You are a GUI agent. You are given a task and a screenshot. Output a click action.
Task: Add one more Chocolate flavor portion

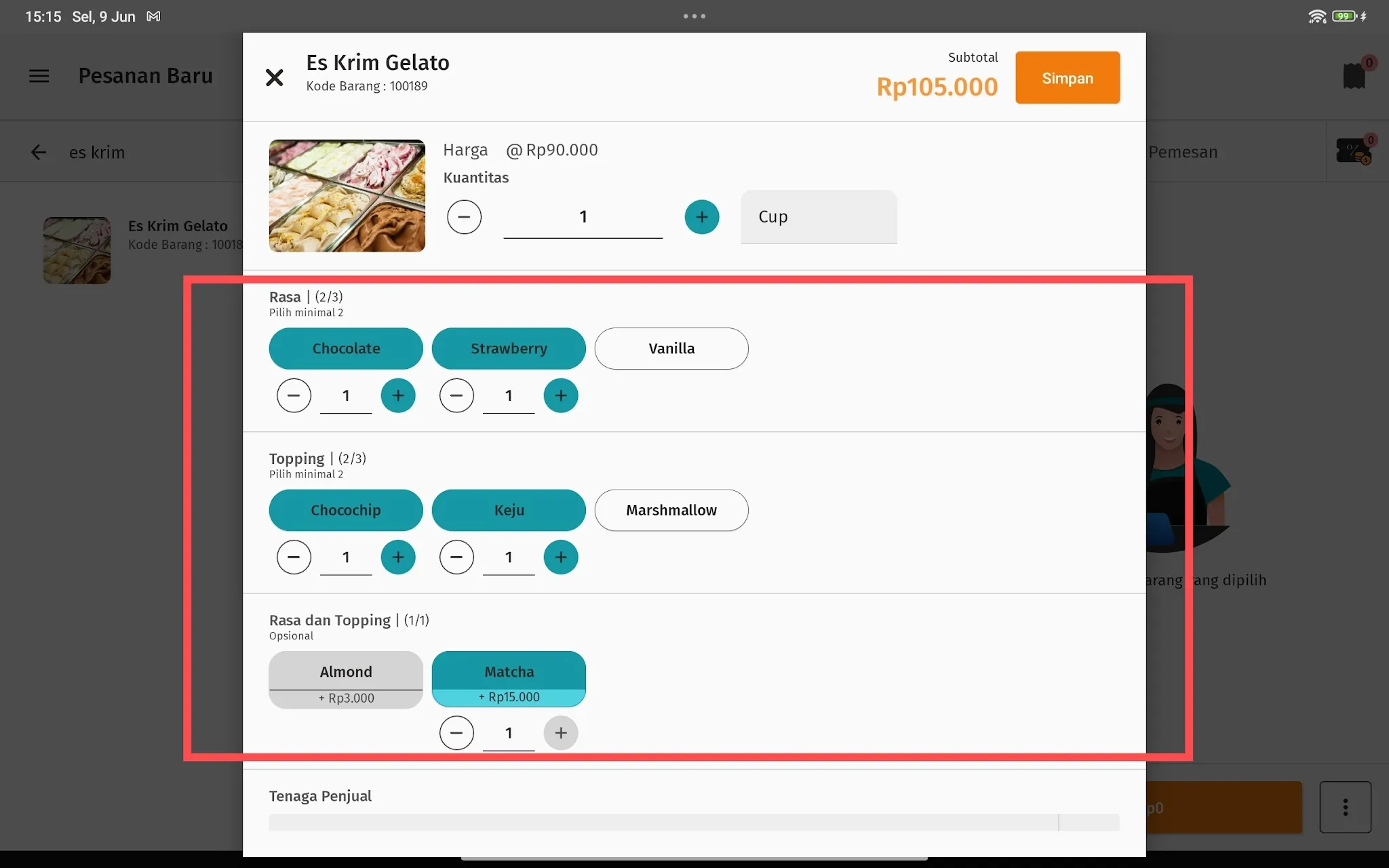(x=398, y=395)
